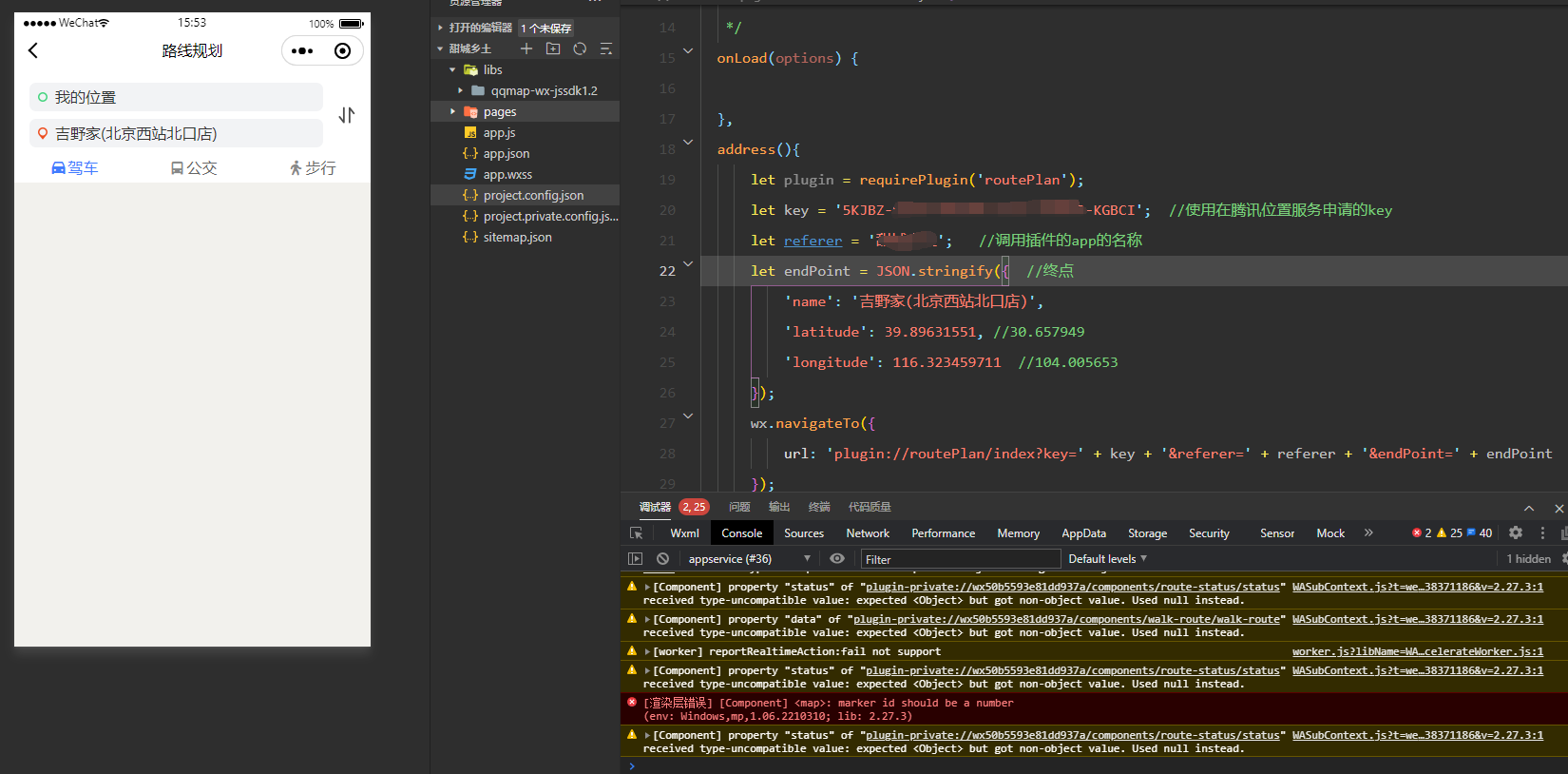Fold the address function at line 18
This screenshot has height=774, width=1568.
pyautogui.click(x=688, y=142)
